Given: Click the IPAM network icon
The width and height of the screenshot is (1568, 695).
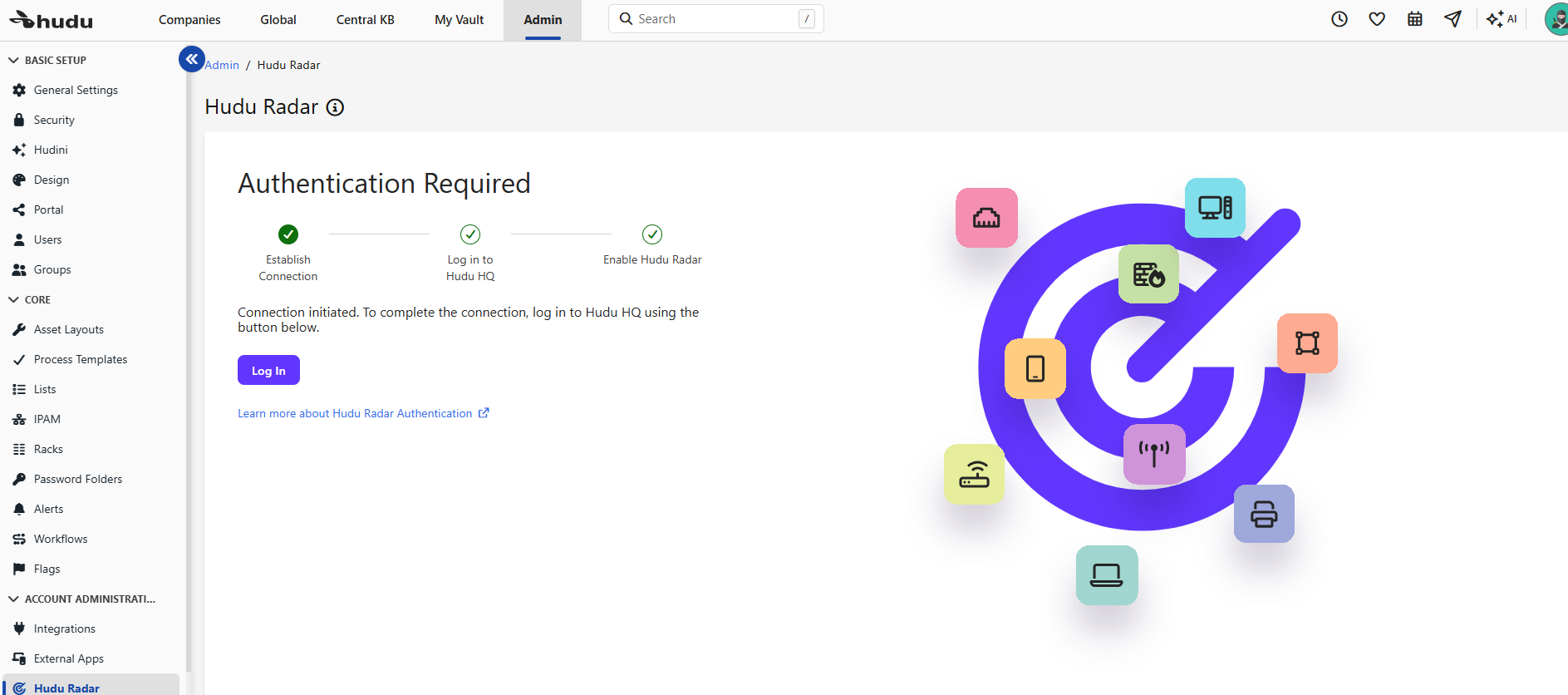Looking at the screenshot, I should 19,419.
